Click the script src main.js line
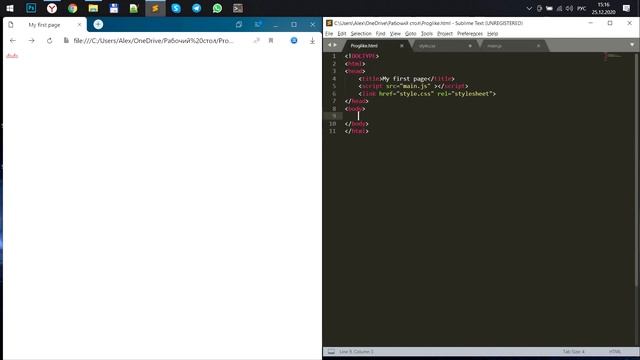Screen dimensions: 640x360 [x=413, y=86]
